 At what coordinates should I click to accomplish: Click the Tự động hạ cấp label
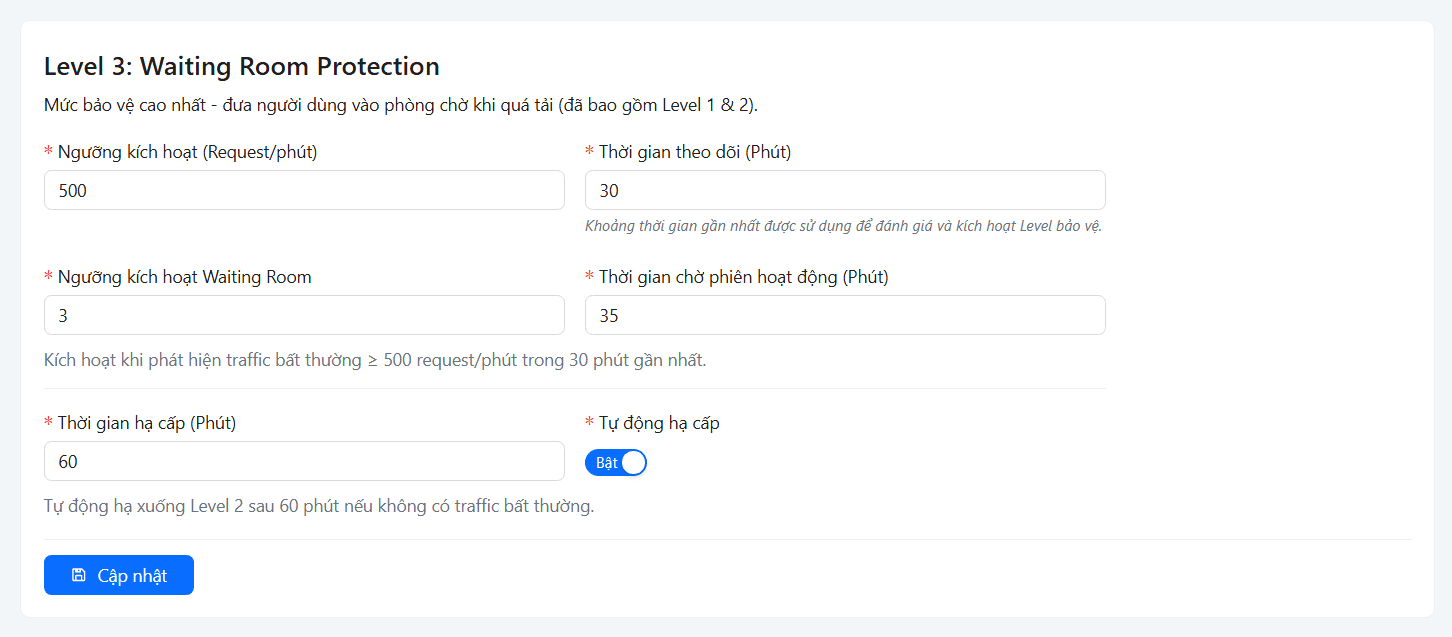pyautogui.click(x=659, y=423)
